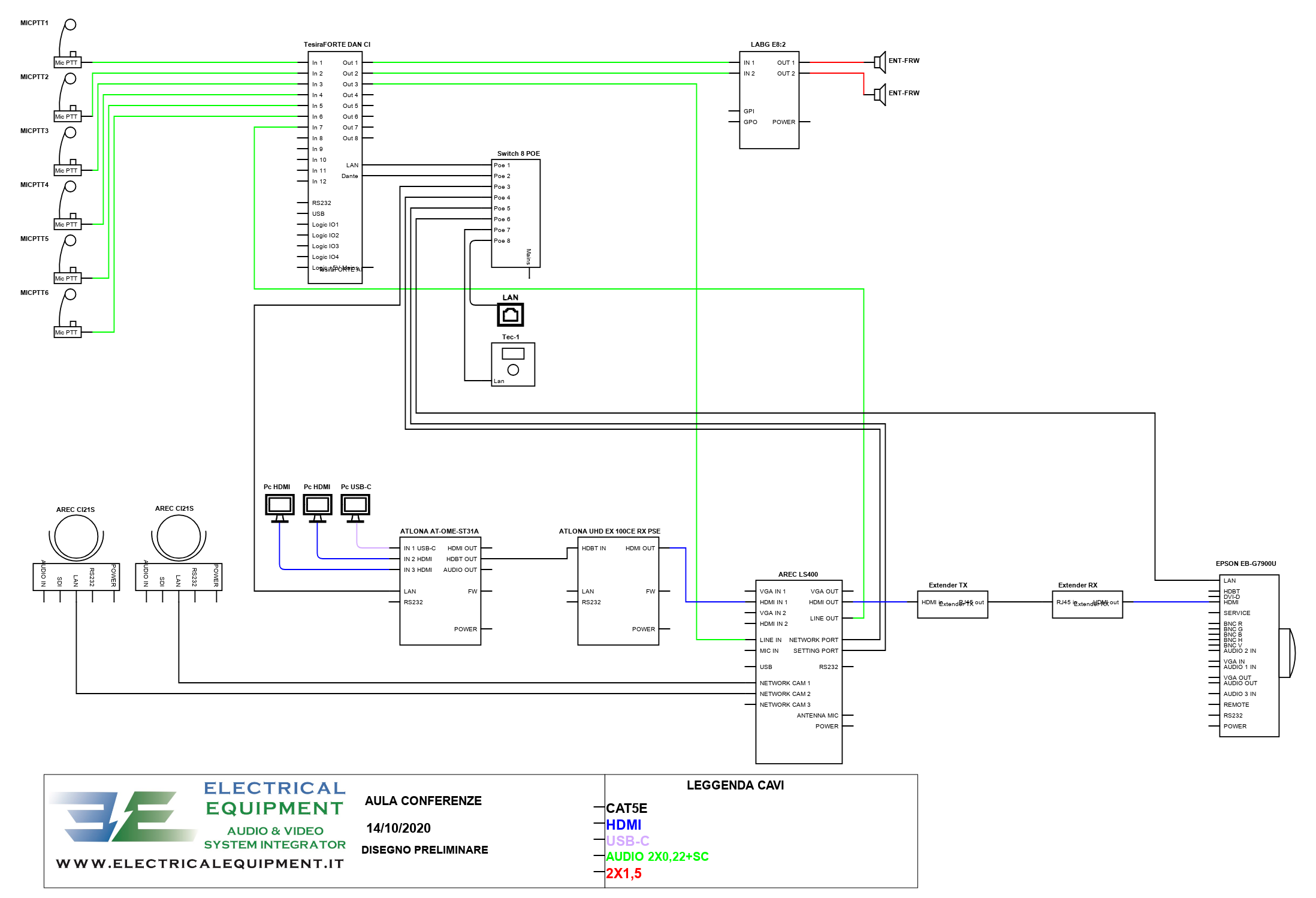The height and width of the screenshot is (898, 1316).
Task: Select the red 2X1,5 legend entry
Action: pyautogui.click(x=624, y=873)
